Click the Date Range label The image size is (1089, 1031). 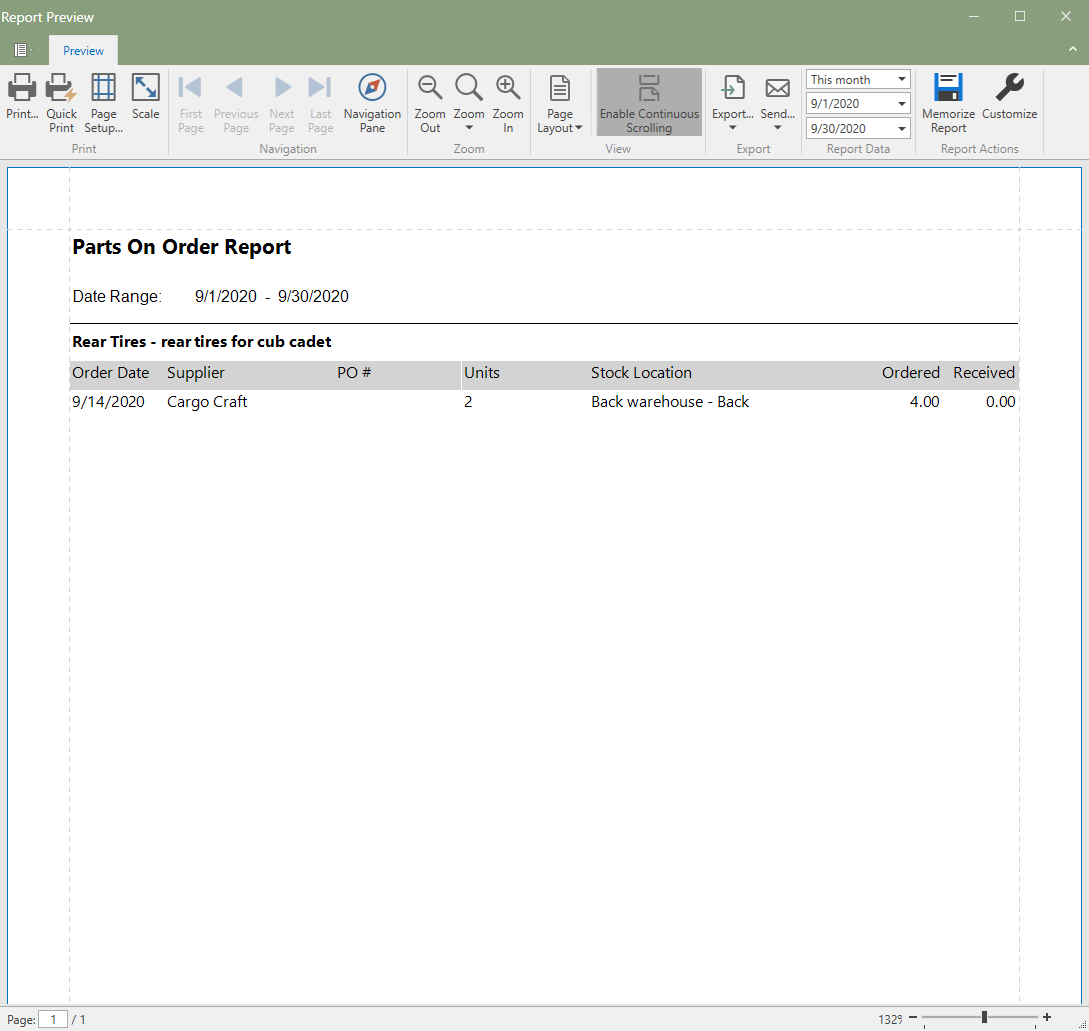(x=117, y=297)
